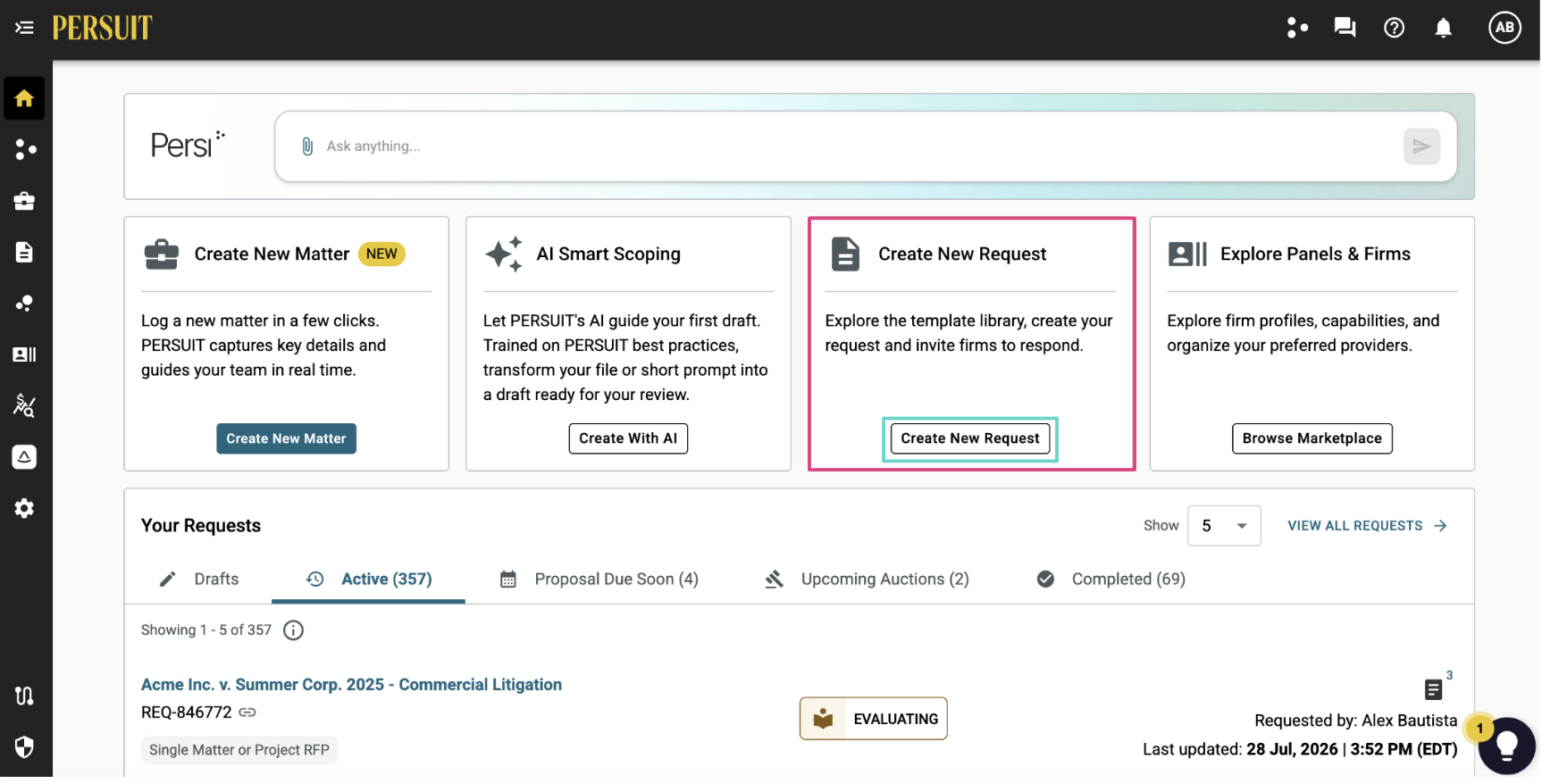Open the Home icon in sidebar
The height and width of the screenshot is (784, 1542).
coord(24,98)
